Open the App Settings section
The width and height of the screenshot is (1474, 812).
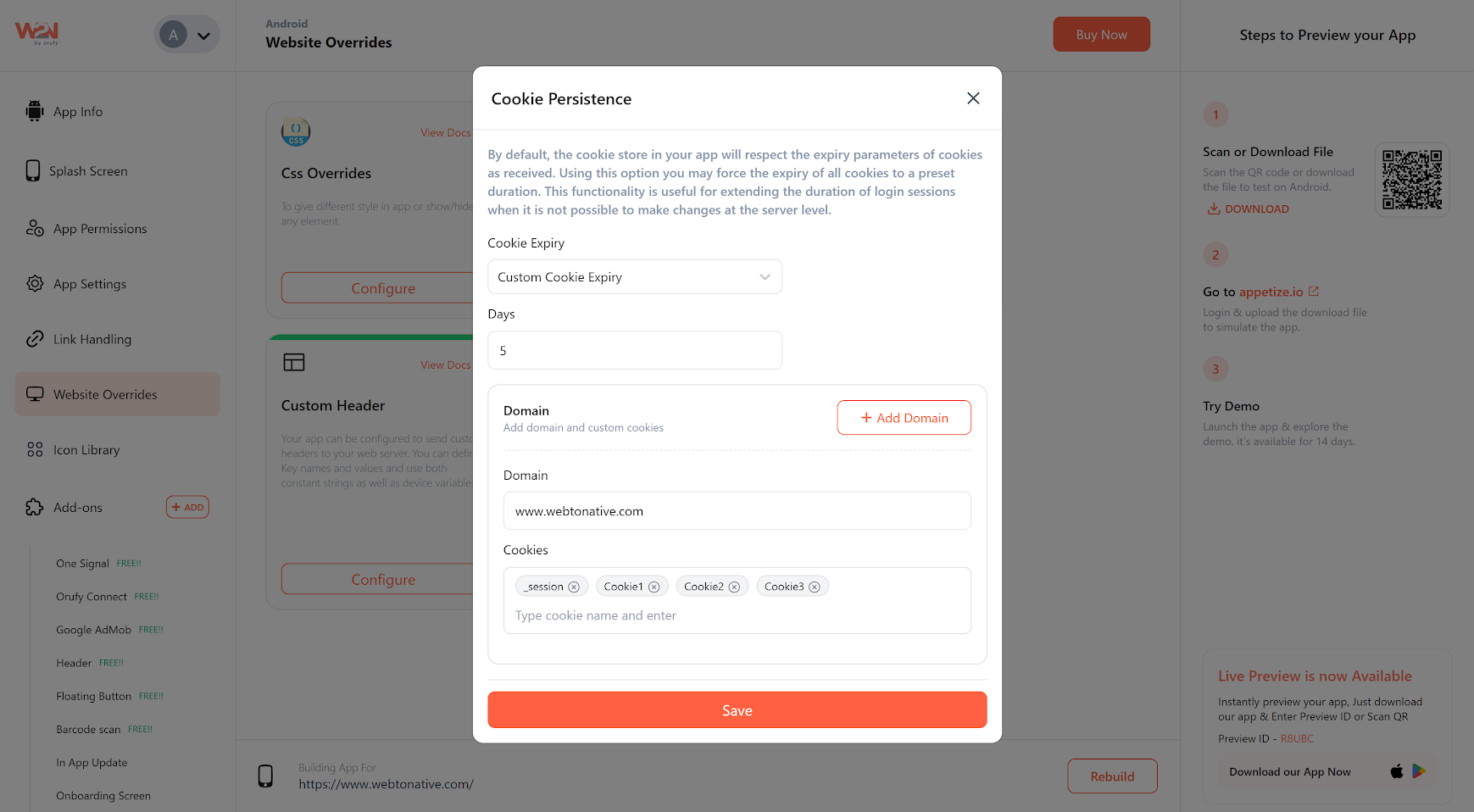tap(89, 284)
